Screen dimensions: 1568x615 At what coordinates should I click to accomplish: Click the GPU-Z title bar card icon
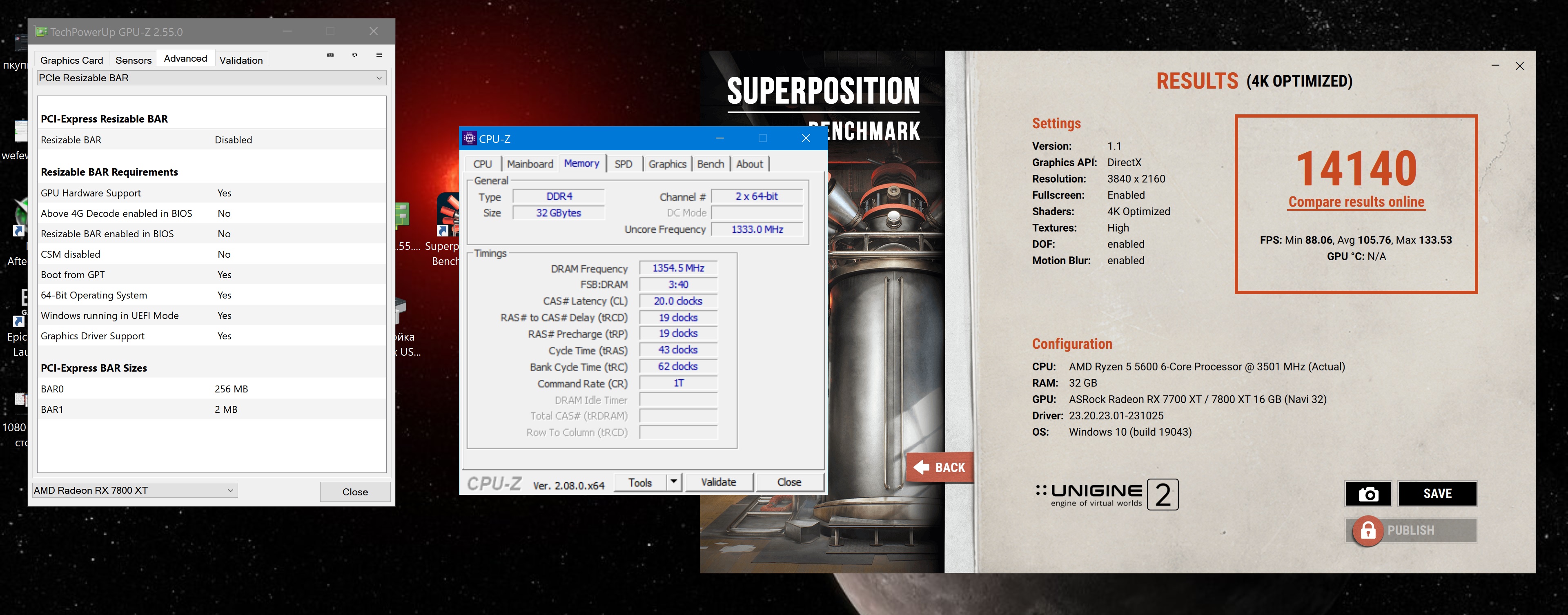tap(41, 31)
